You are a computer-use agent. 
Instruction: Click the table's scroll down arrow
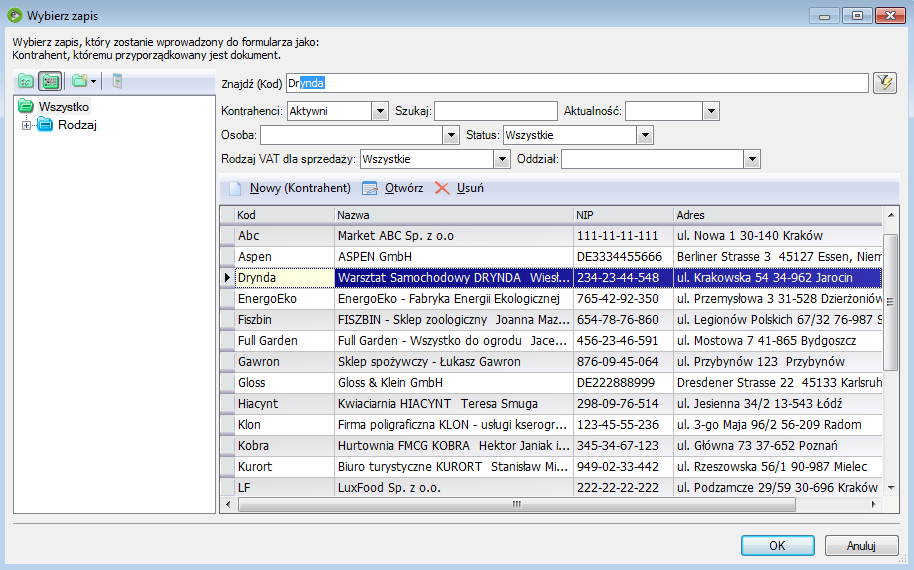click(x=891, y=488)
